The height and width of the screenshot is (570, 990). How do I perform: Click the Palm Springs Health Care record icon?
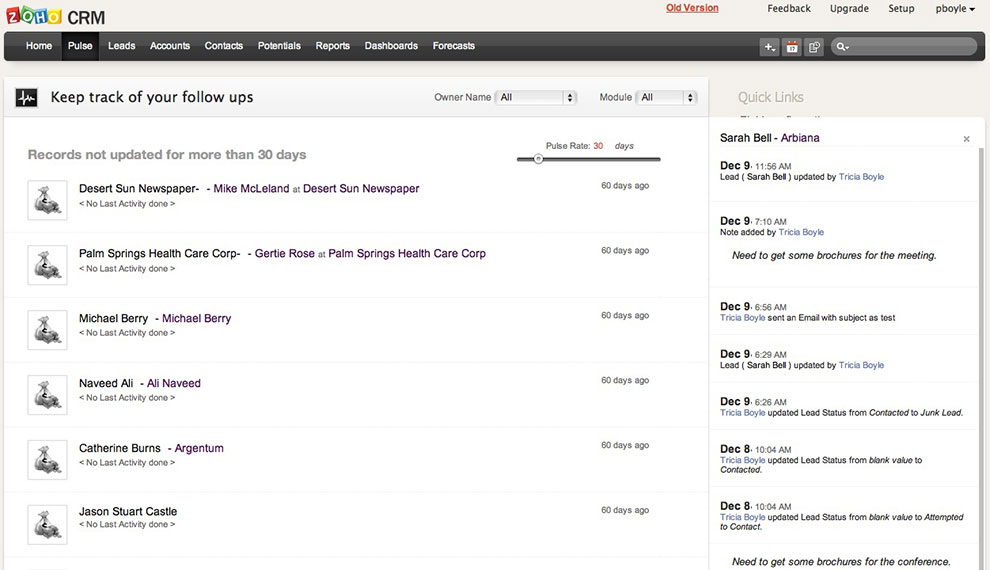click(x=47, y=265)
